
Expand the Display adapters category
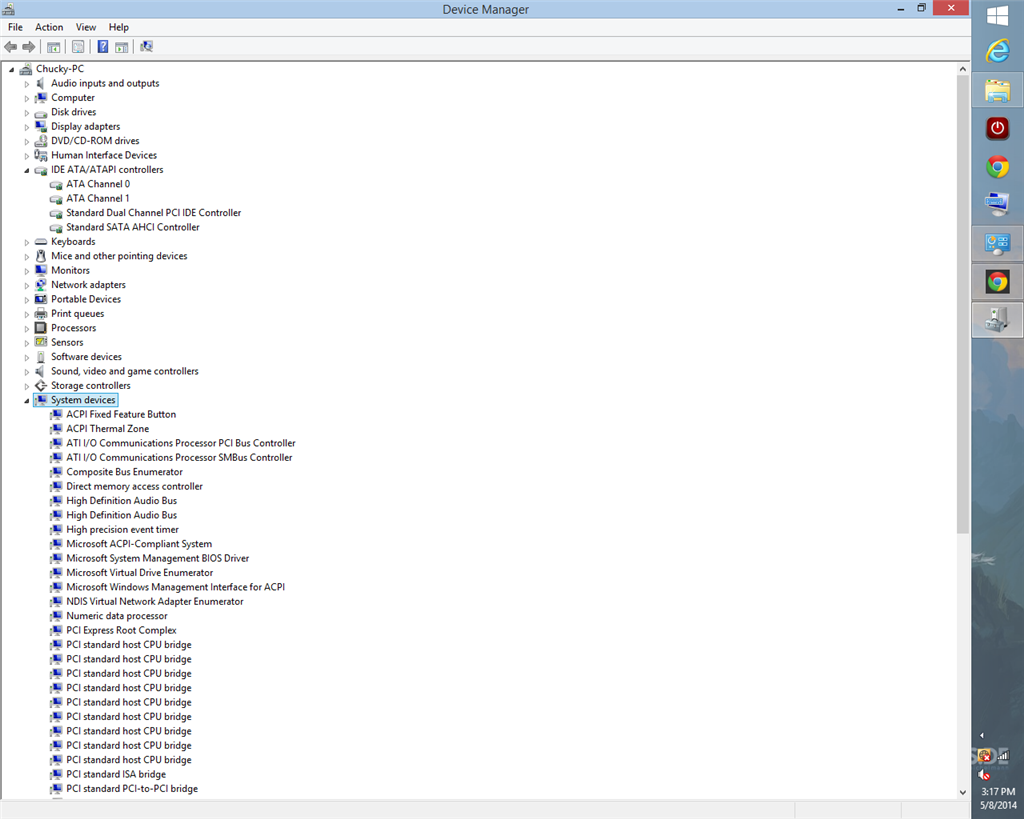[x=27, y=127]
